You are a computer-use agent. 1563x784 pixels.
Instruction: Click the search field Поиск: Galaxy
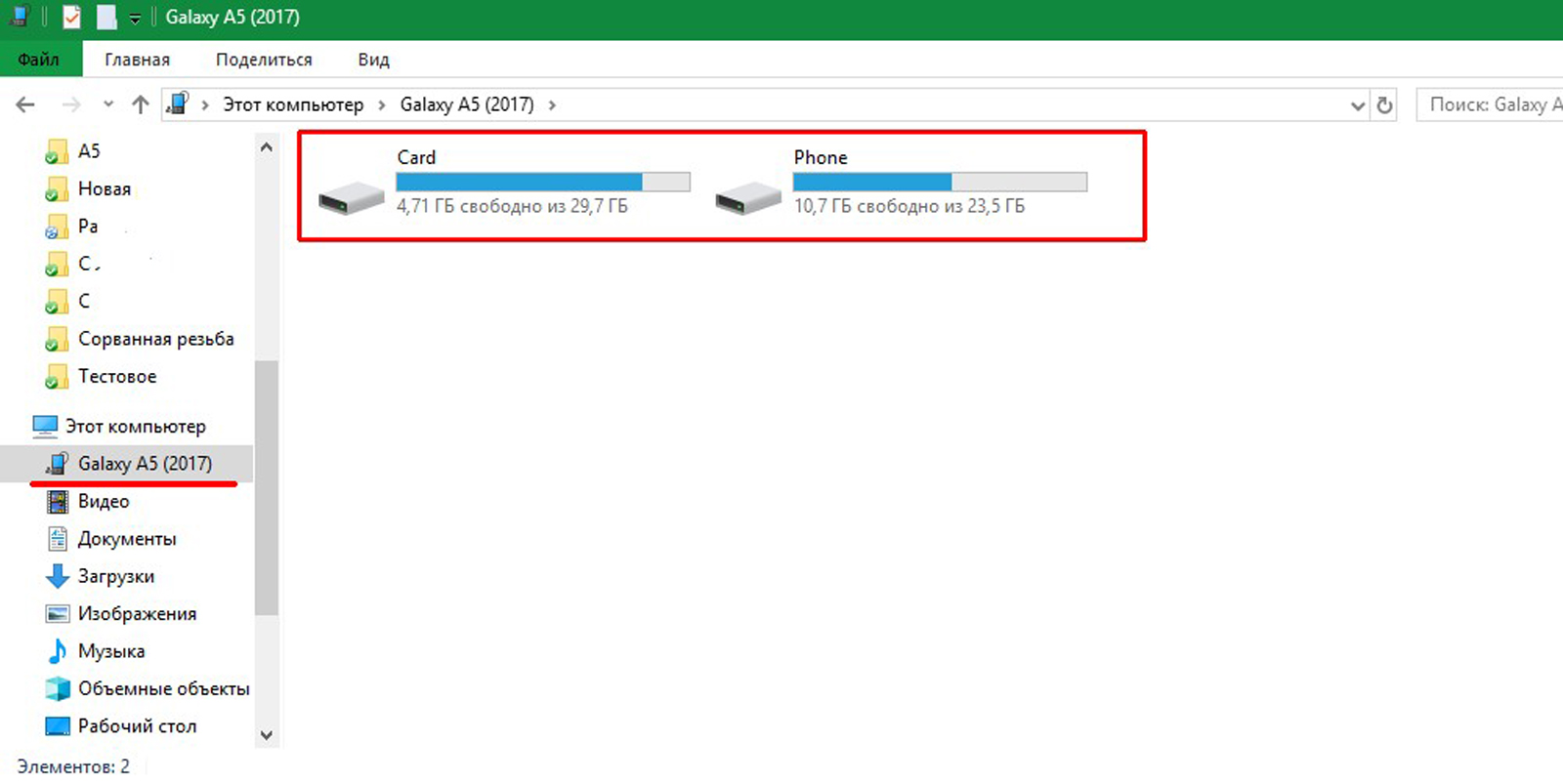[1490, 104]
